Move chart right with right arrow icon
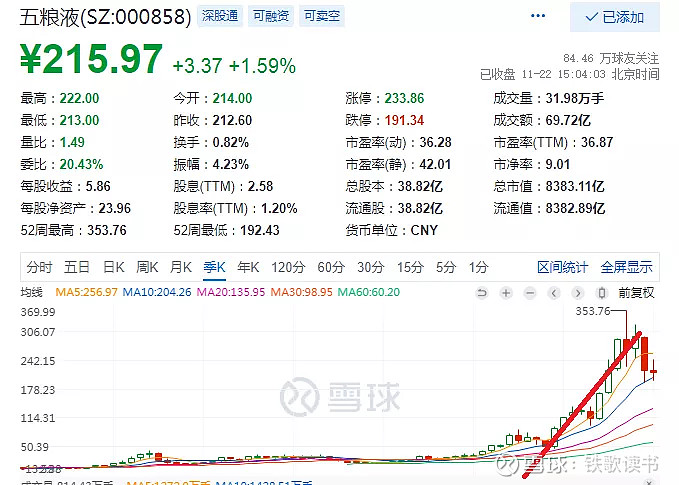Image resolution: width=679 pixels, height=485 pixels. (x=578, y=293)
